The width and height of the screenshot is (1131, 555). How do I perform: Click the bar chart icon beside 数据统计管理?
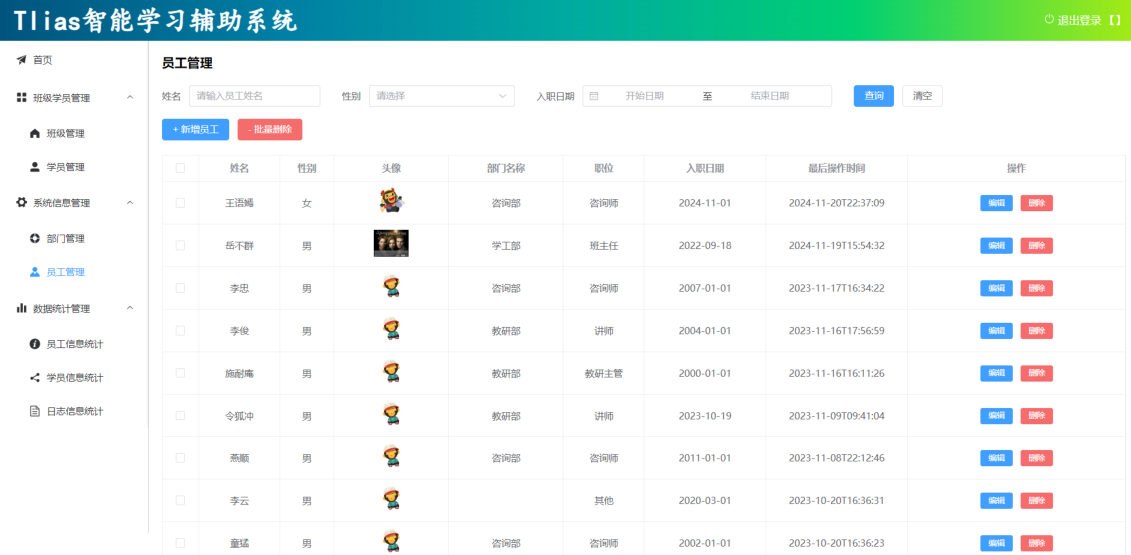pos(22,308)
